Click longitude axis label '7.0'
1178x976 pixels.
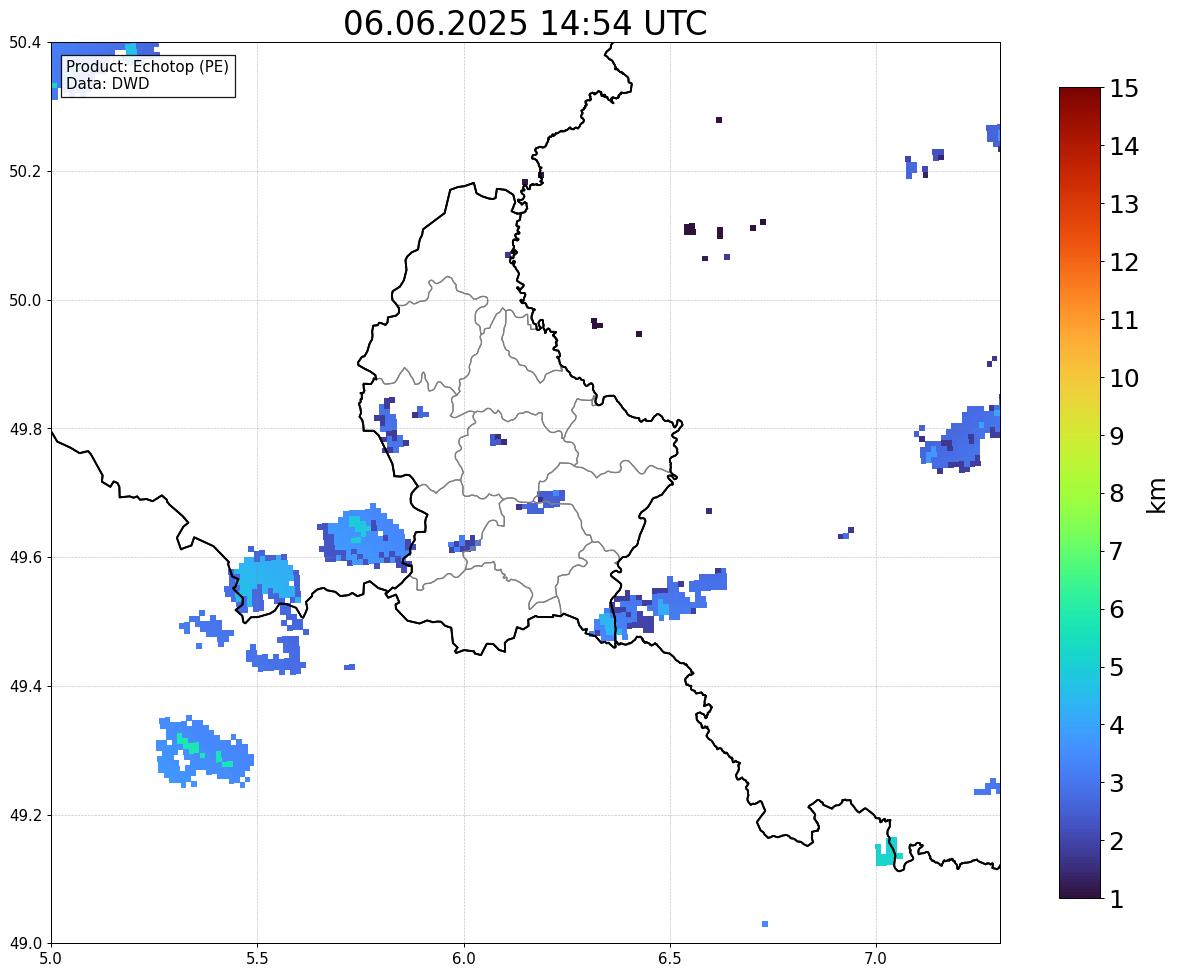pyautogui.click(x=876, y=959)
